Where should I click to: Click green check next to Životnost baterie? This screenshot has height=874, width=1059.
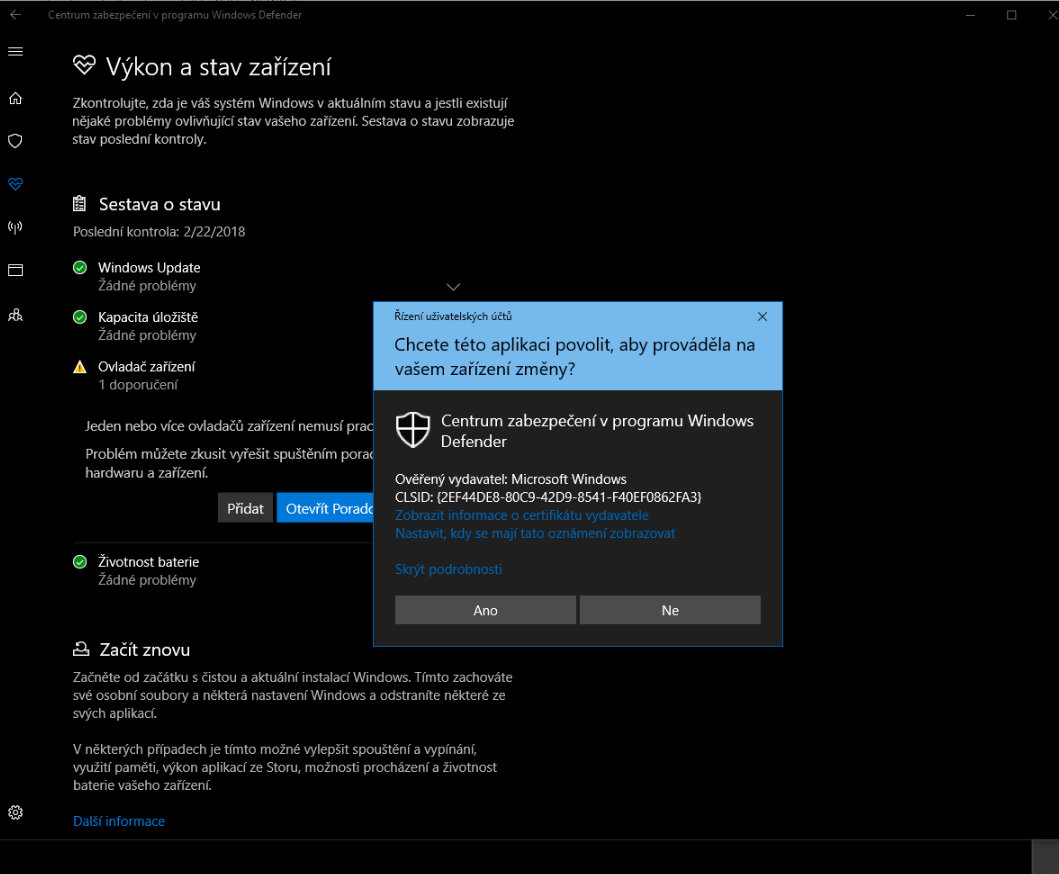80,562
